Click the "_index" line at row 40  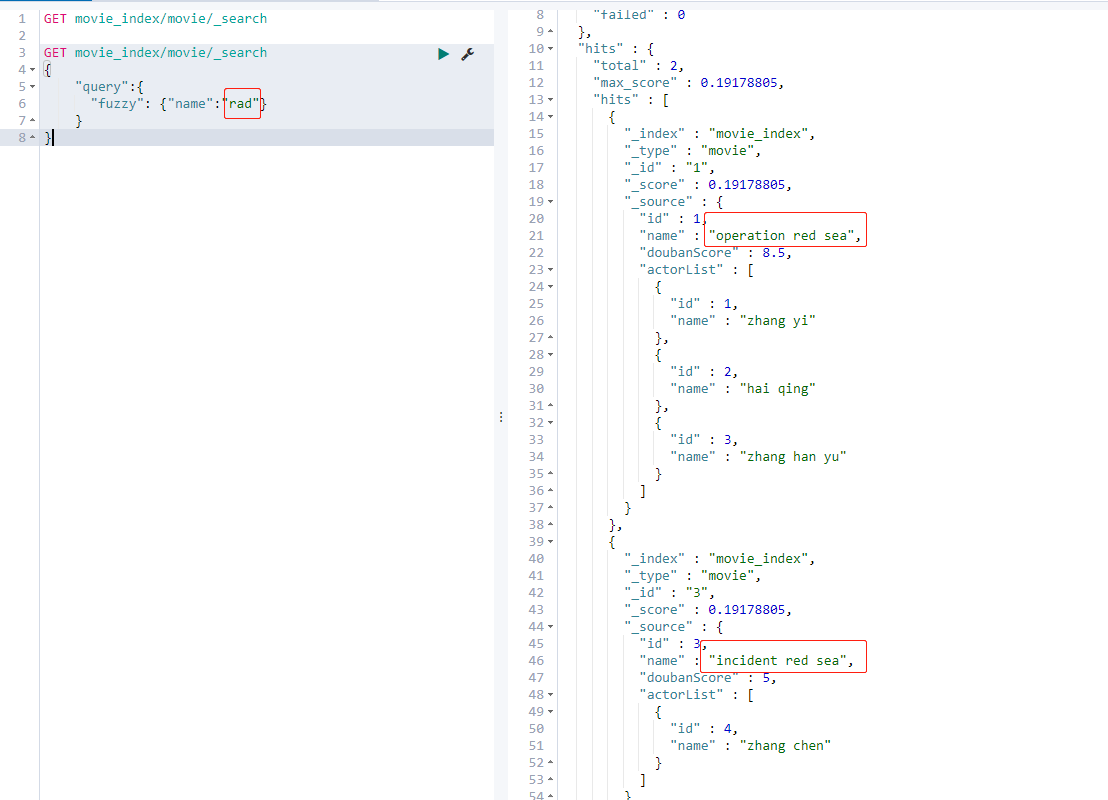[719, 559]
